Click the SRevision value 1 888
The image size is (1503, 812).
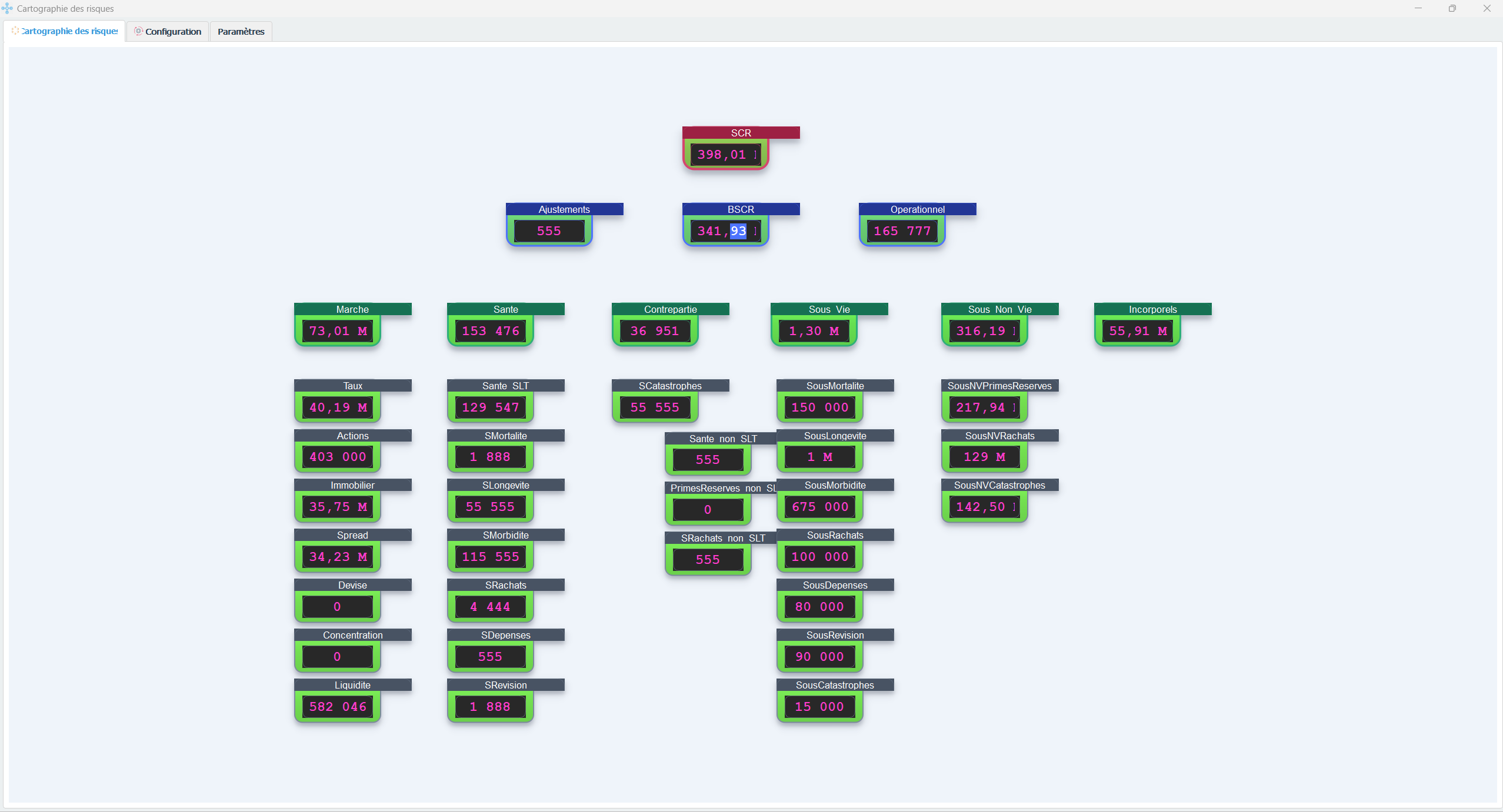pyautogui.click(x=491, y=707)
